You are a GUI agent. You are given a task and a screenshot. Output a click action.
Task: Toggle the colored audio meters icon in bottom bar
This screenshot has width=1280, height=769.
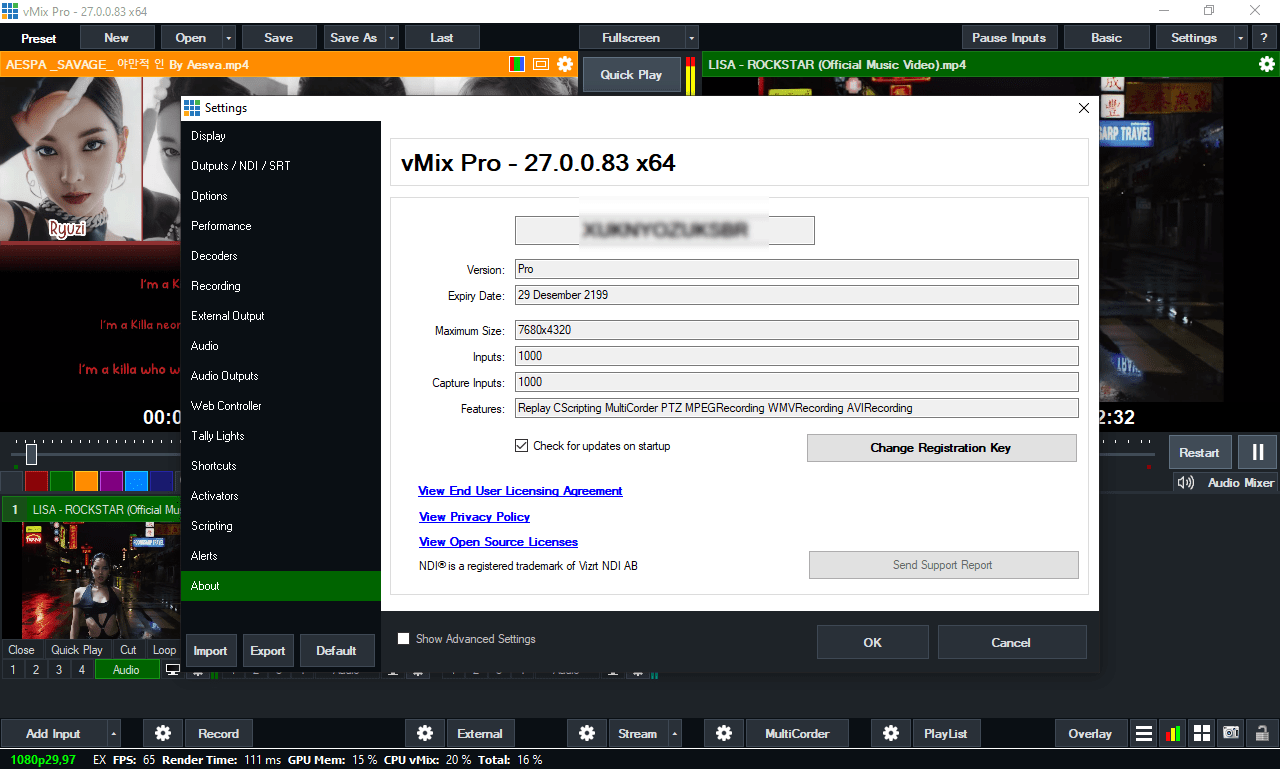click(1172, 733)
